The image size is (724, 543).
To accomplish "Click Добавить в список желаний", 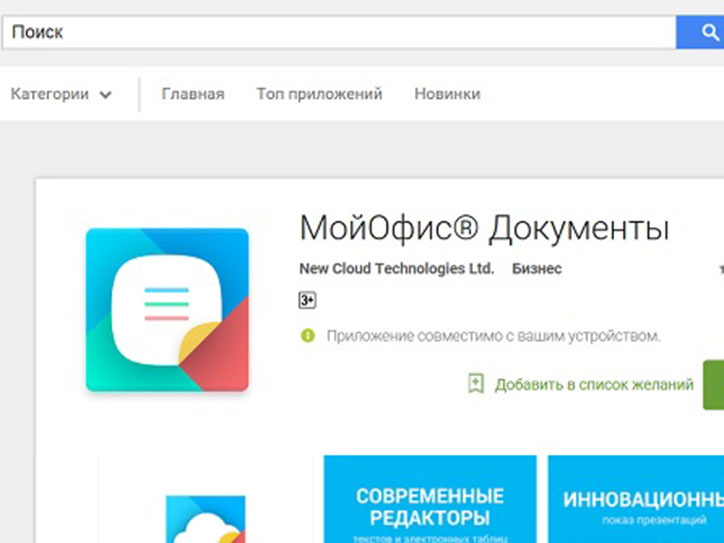I will coord(594,385).
